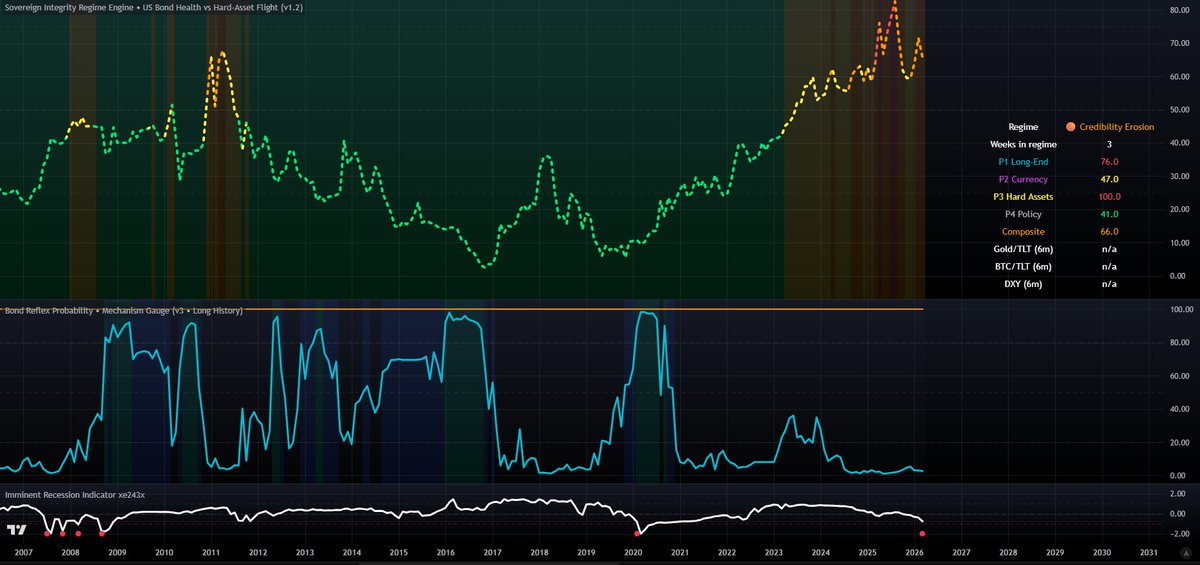
Task: Select the Sovereign Integrity Regime Engine title
Action: (x=153, y=7)
